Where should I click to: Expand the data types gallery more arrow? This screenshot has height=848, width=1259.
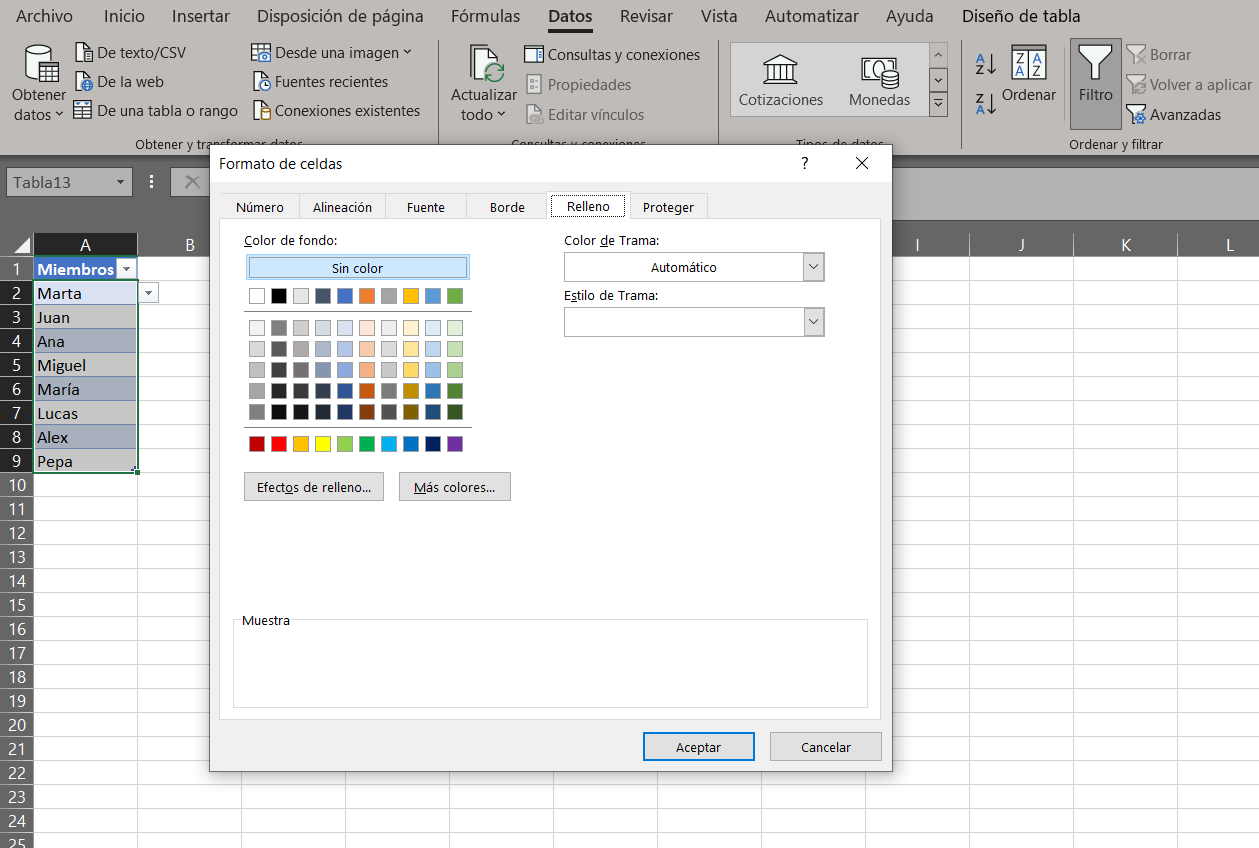click(938, 104)
